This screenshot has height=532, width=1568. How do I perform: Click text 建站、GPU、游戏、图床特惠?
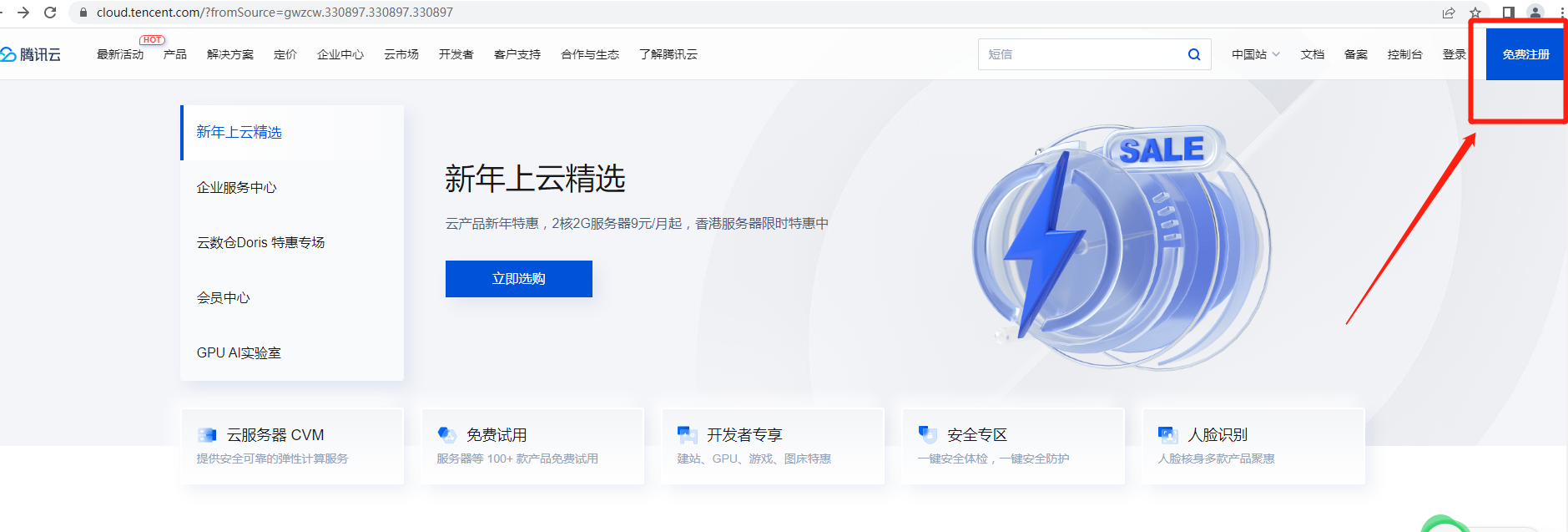pyautogui.click(x=754, y=459)
